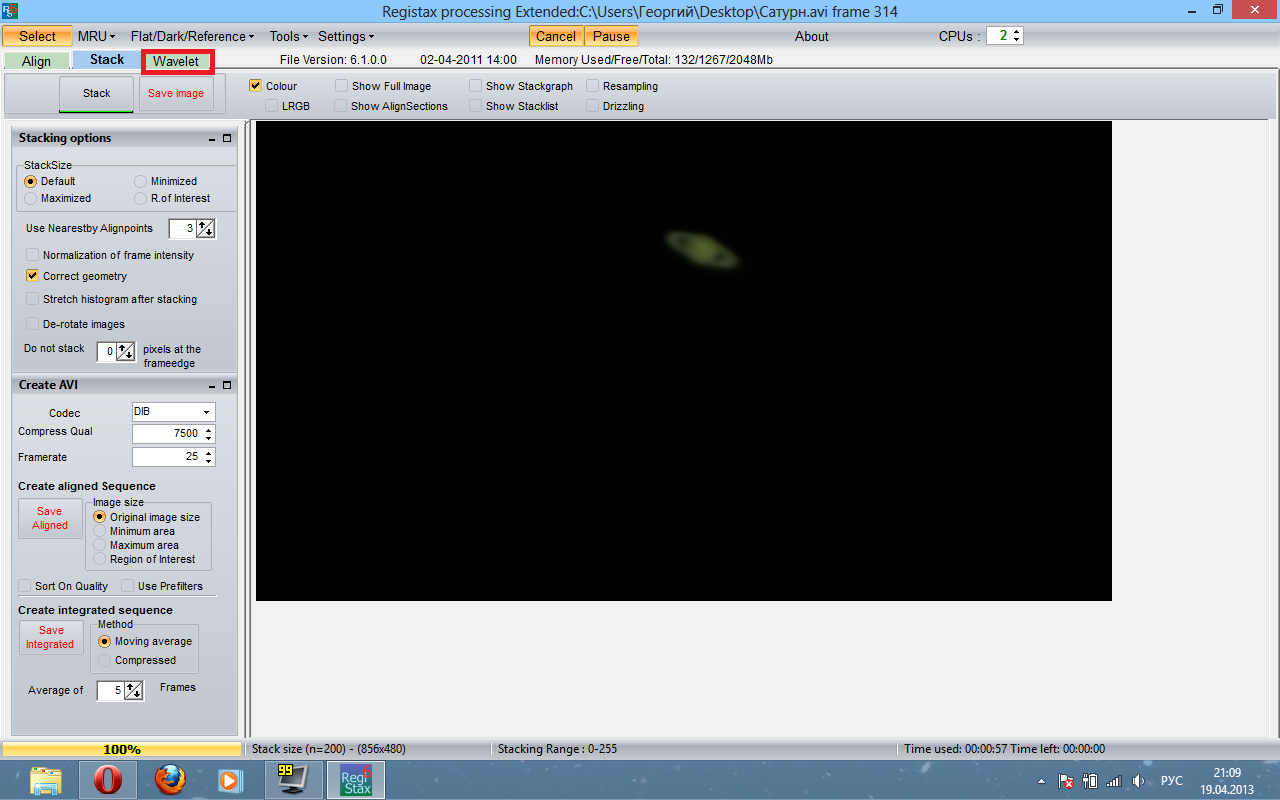
Task: Select Minimized stack size
Action: (140, 181)
